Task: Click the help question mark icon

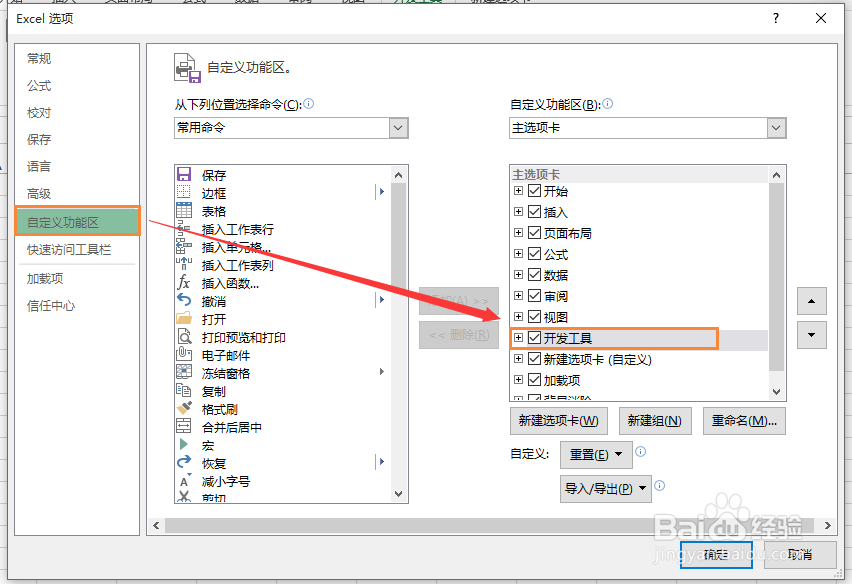Action: click(776, 18)
